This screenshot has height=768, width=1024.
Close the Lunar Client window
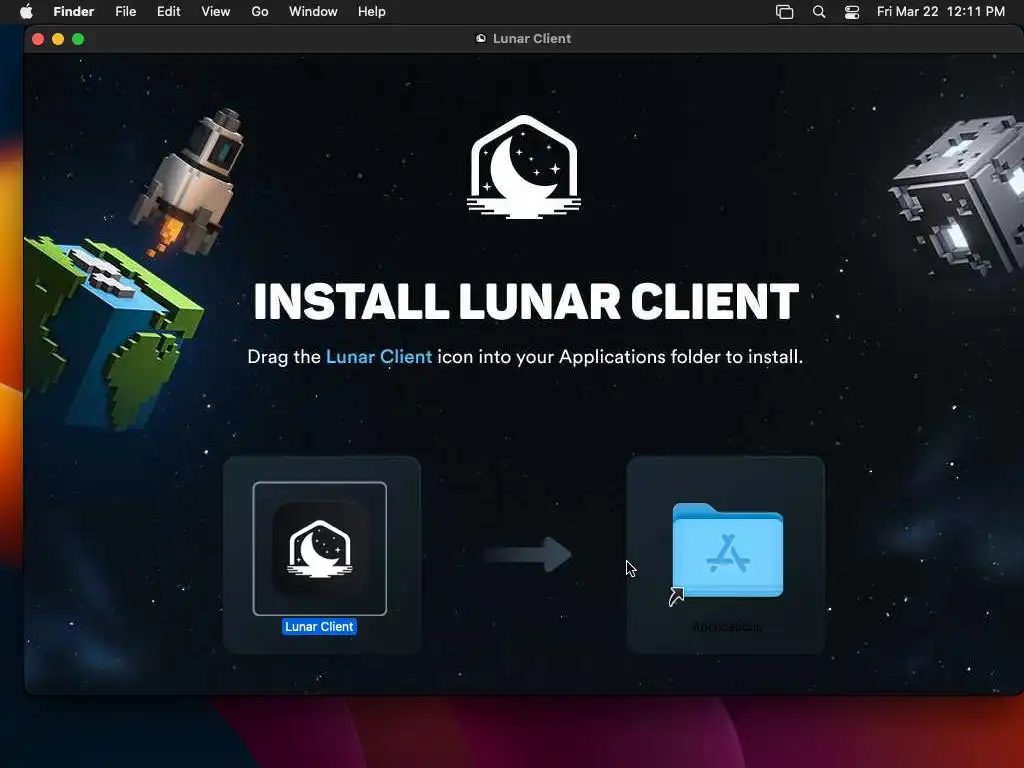(38, 39)
